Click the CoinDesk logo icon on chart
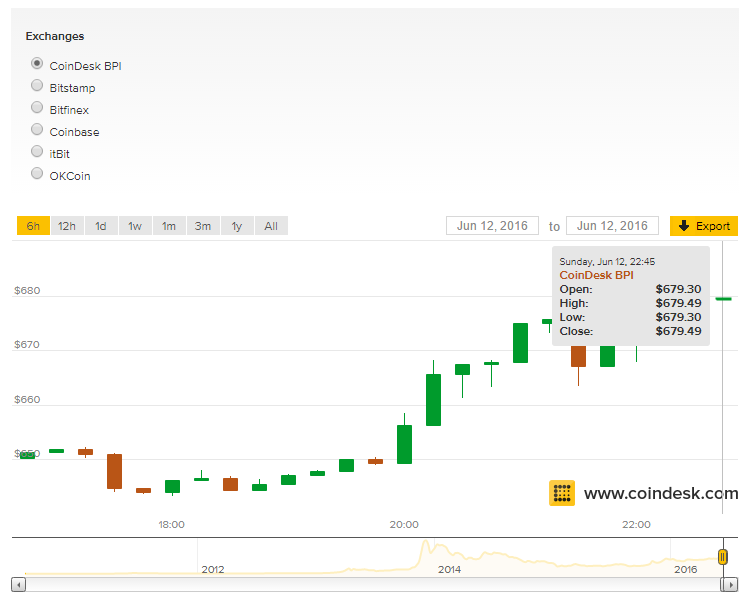 [562, 493]
